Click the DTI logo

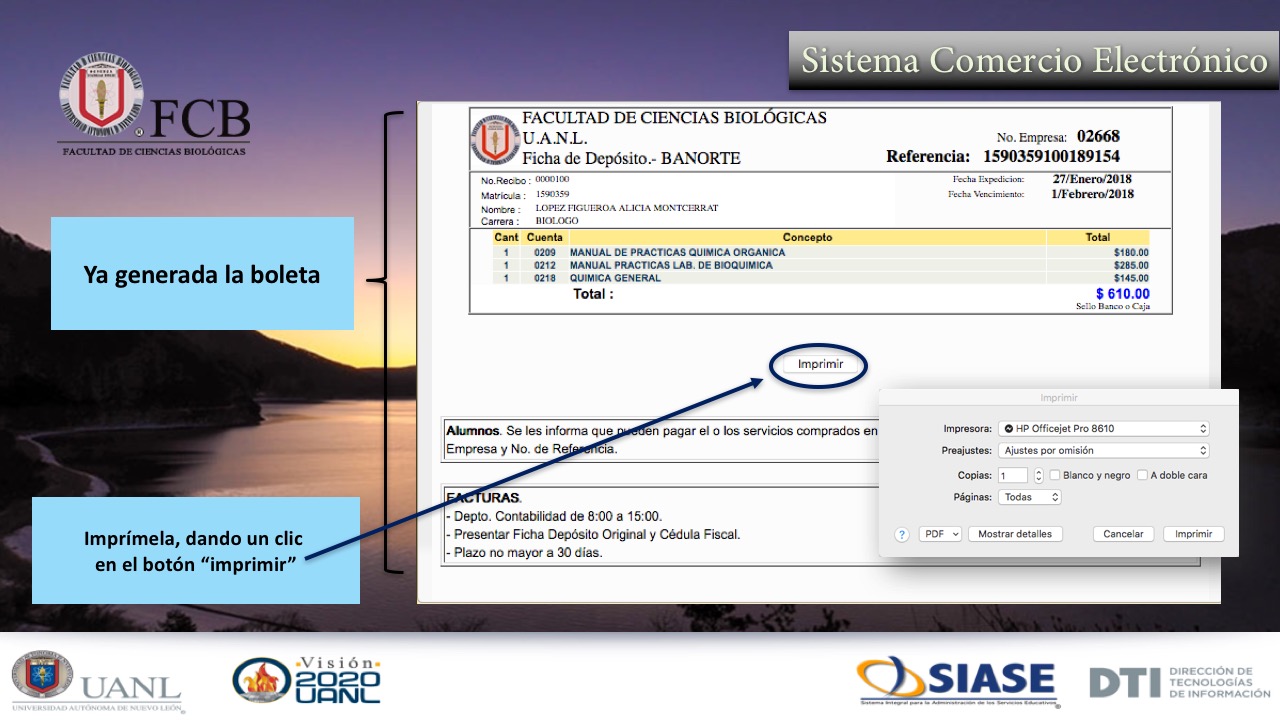tap(1180, 682)
